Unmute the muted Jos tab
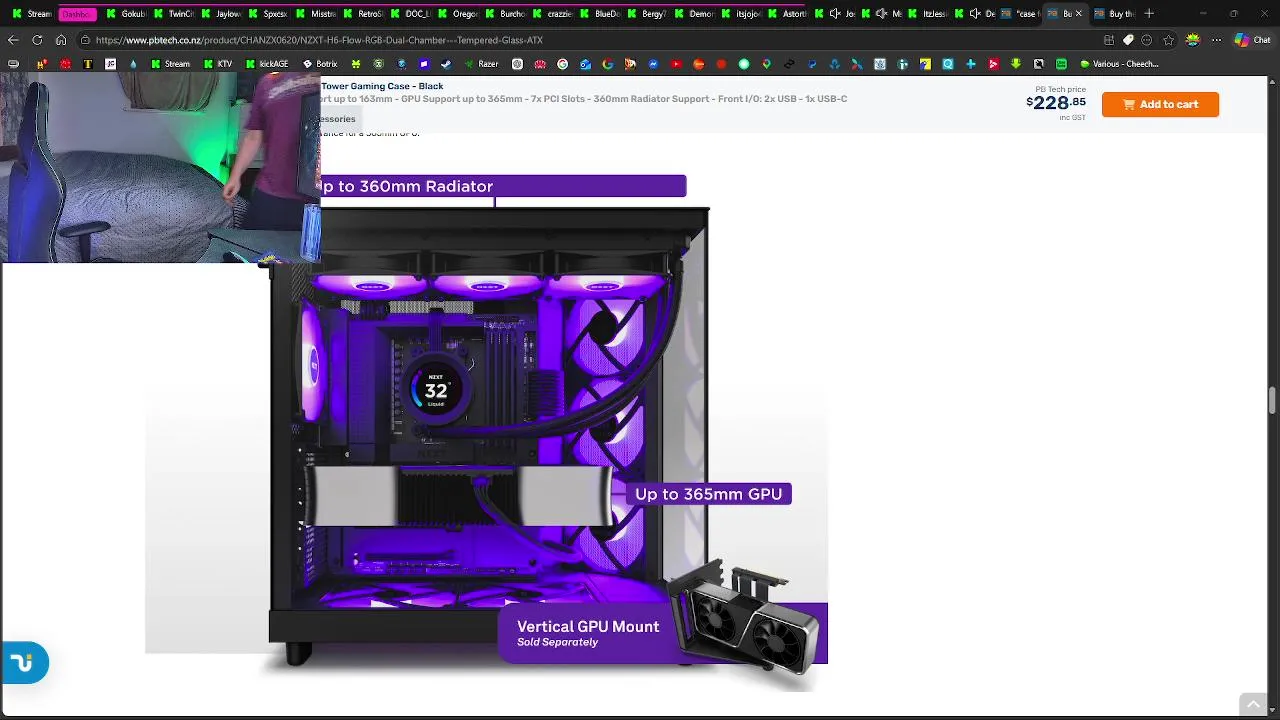Viewport: 1280px width, 720px height. click(835, 14)
